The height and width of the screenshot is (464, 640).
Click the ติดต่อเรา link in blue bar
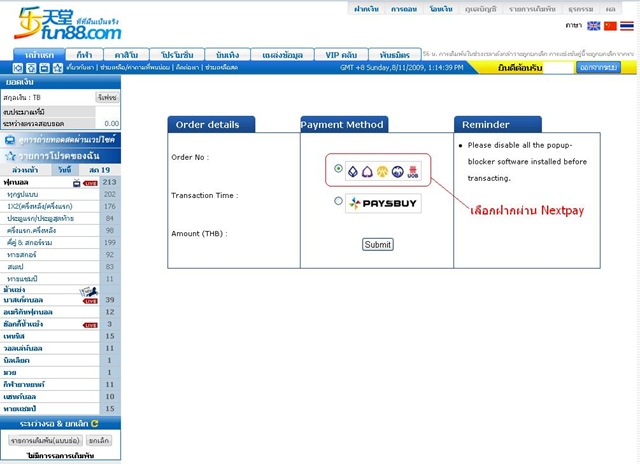(x=187, y=68)
